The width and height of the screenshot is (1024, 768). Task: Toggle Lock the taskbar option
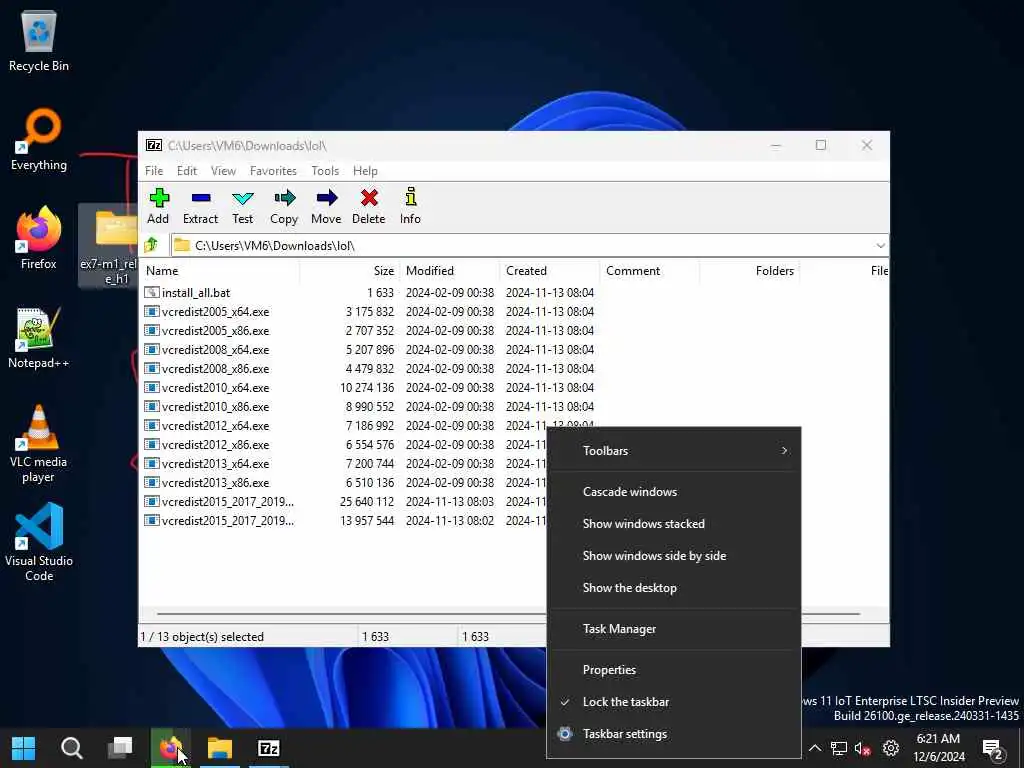674,702
